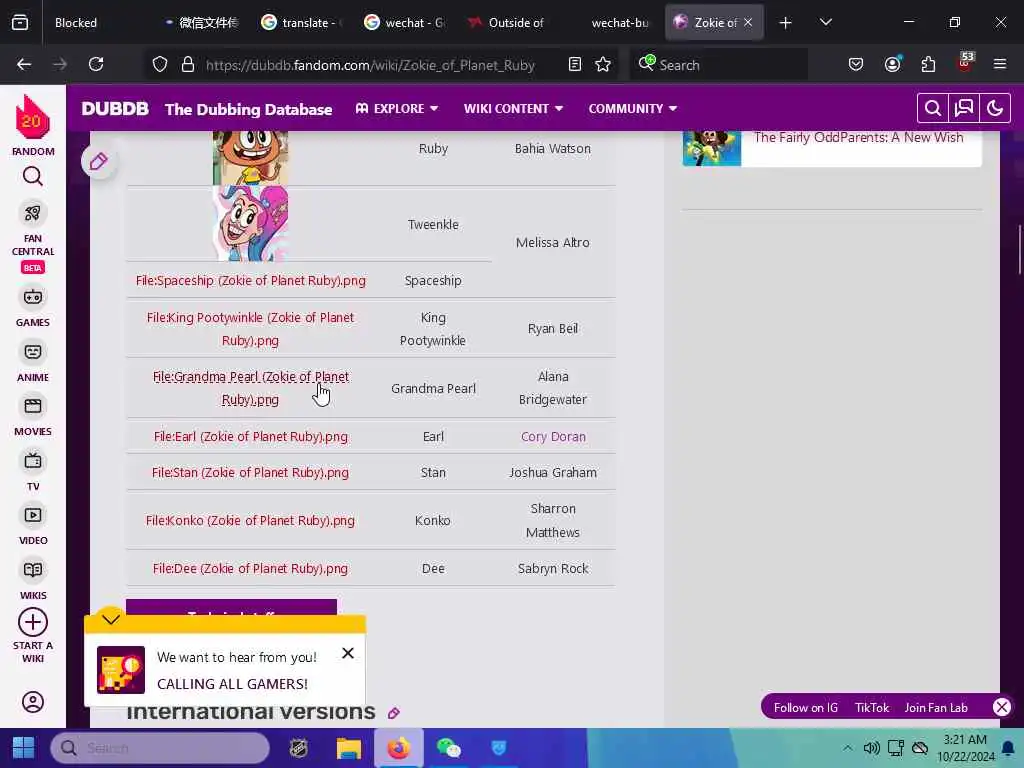
Task: Click the page edit pencil button
Action: pos(99,161)
